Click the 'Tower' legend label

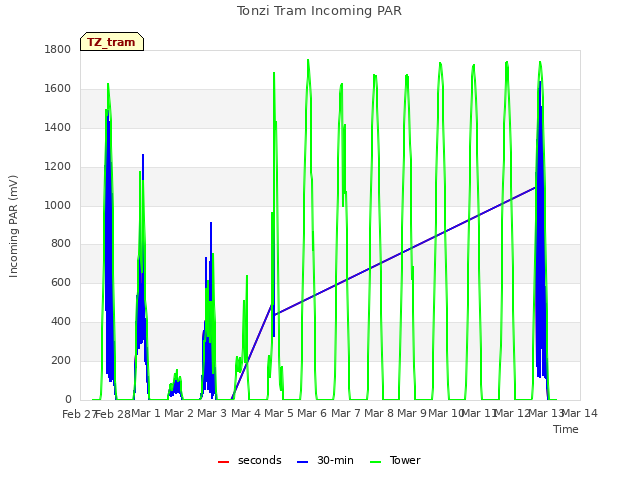(405, 460)
